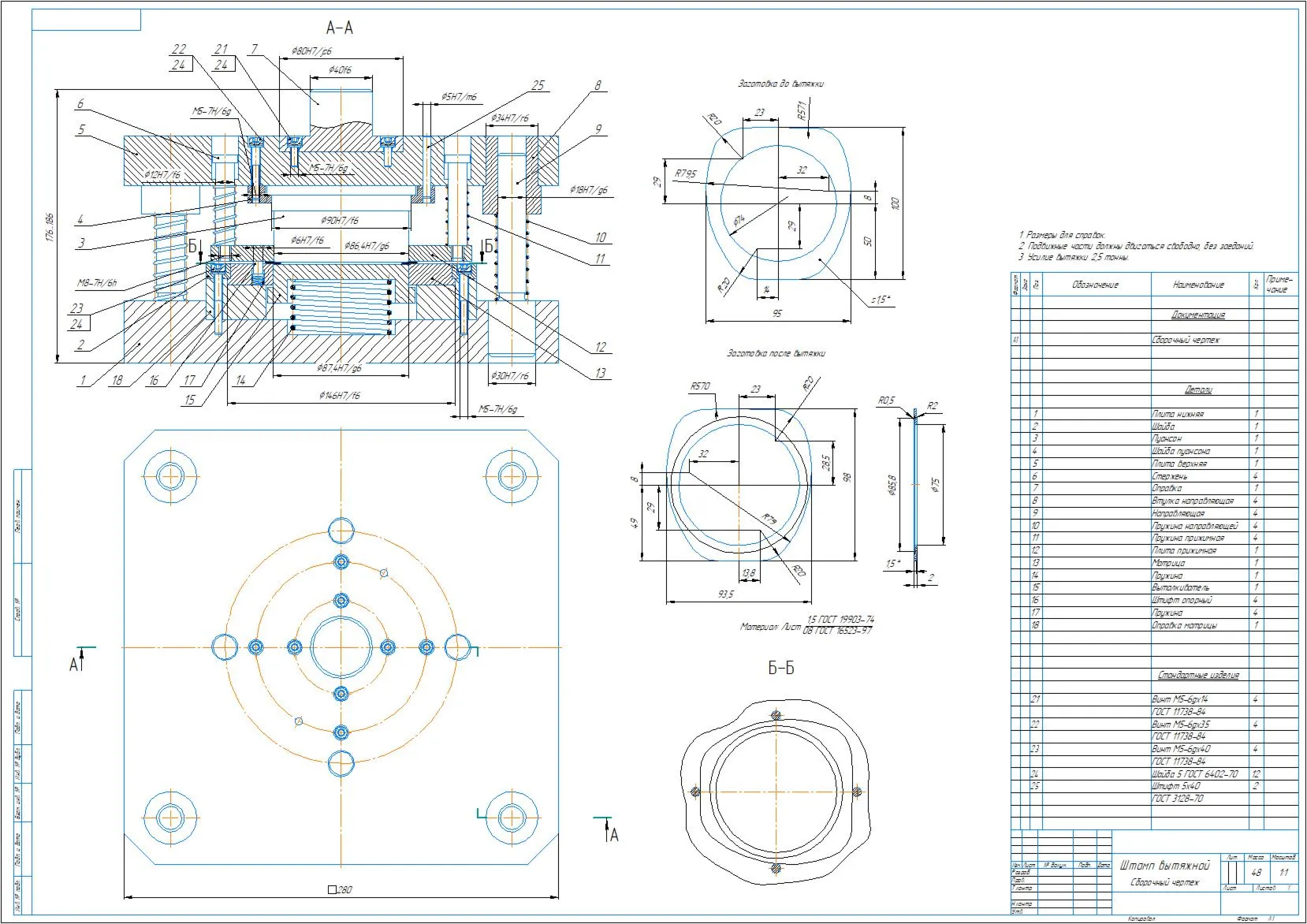Viewport: 1307px width, 924px height.
Task: Click the φ146H7/f6 dimension label
Action: (x=340, y=395)
